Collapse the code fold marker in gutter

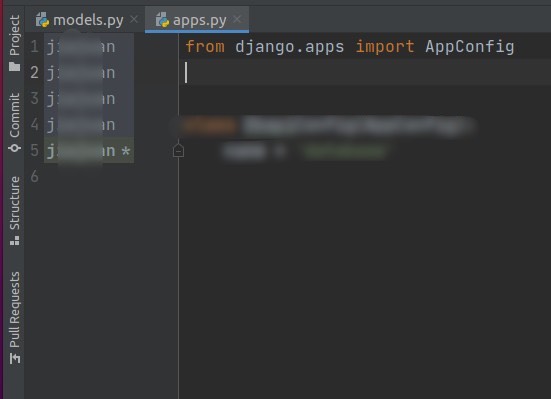pyautogui.click(x=178, y=150)
